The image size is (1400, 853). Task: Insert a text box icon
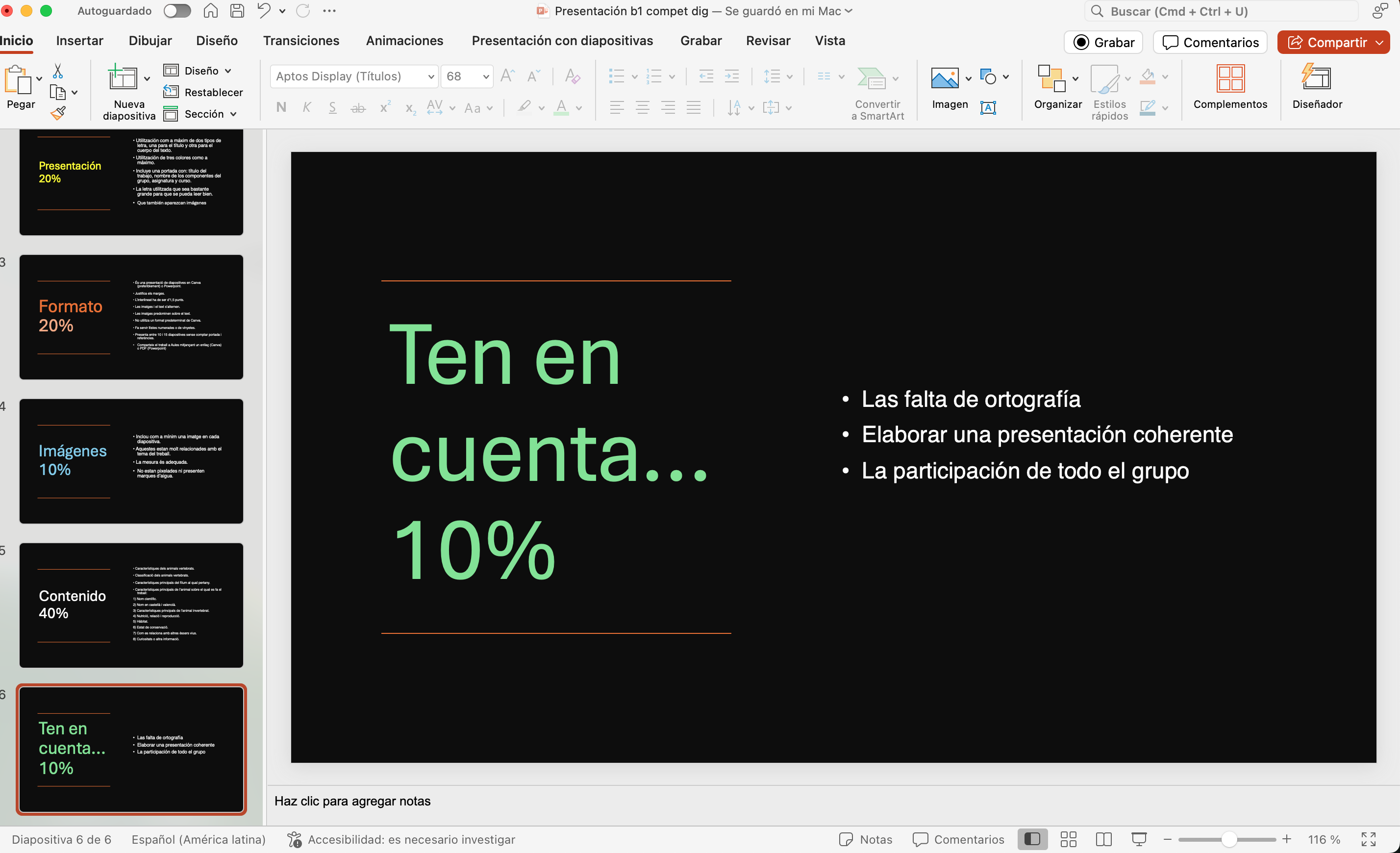[988, 107]
